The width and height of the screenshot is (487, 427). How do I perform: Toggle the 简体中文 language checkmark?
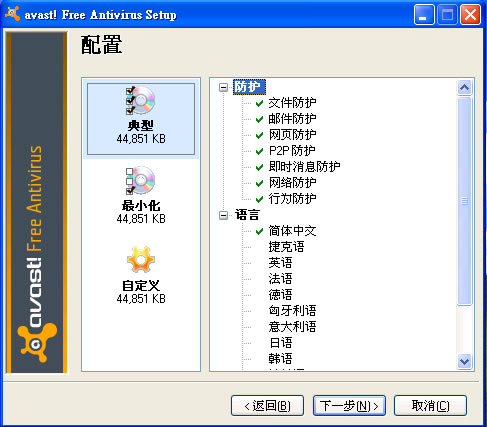(x=259, y=231)
